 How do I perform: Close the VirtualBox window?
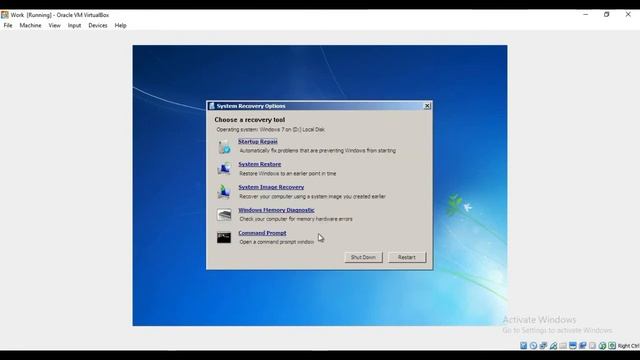coord(628,15)
